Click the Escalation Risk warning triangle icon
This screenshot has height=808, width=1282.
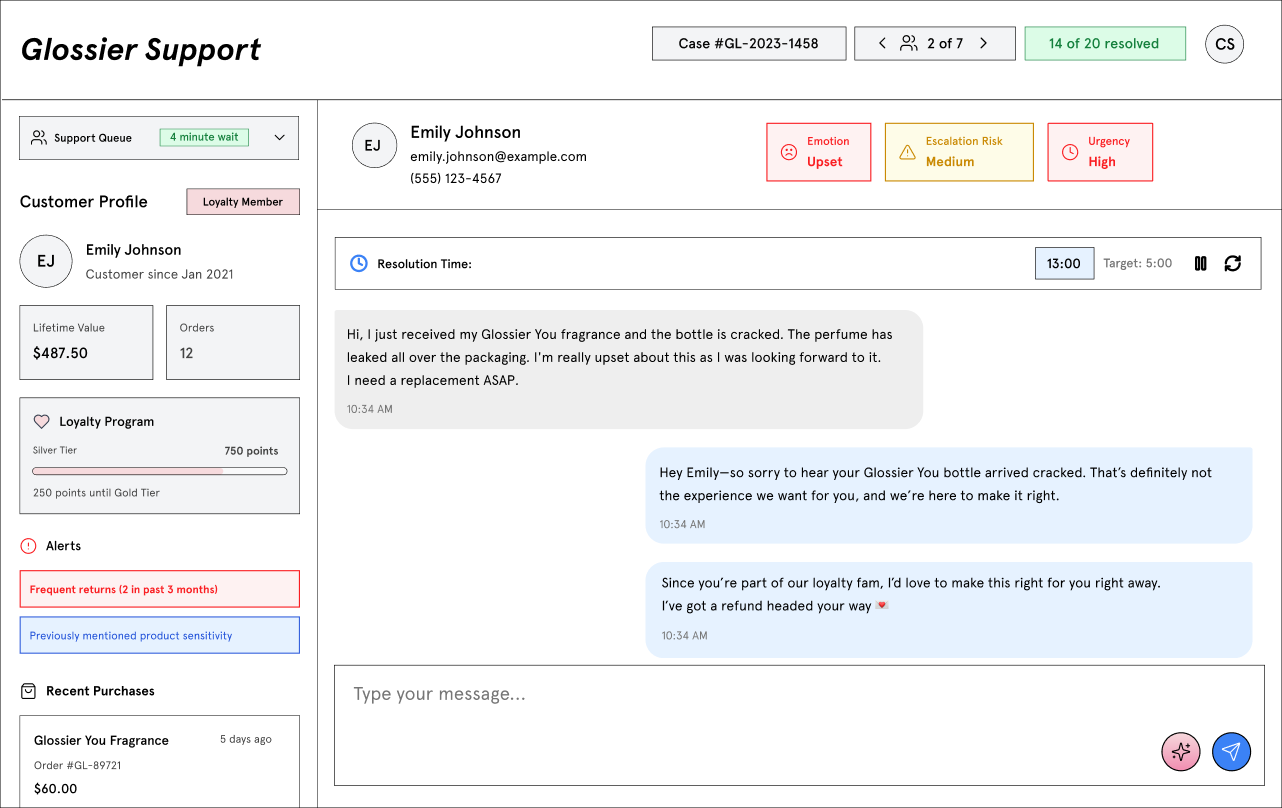click(907, 152)
